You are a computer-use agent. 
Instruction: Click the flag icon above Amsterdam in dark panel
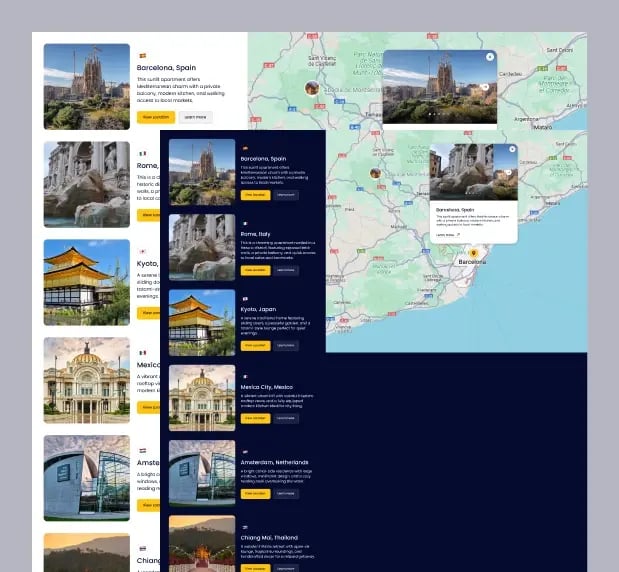point(245,452)
